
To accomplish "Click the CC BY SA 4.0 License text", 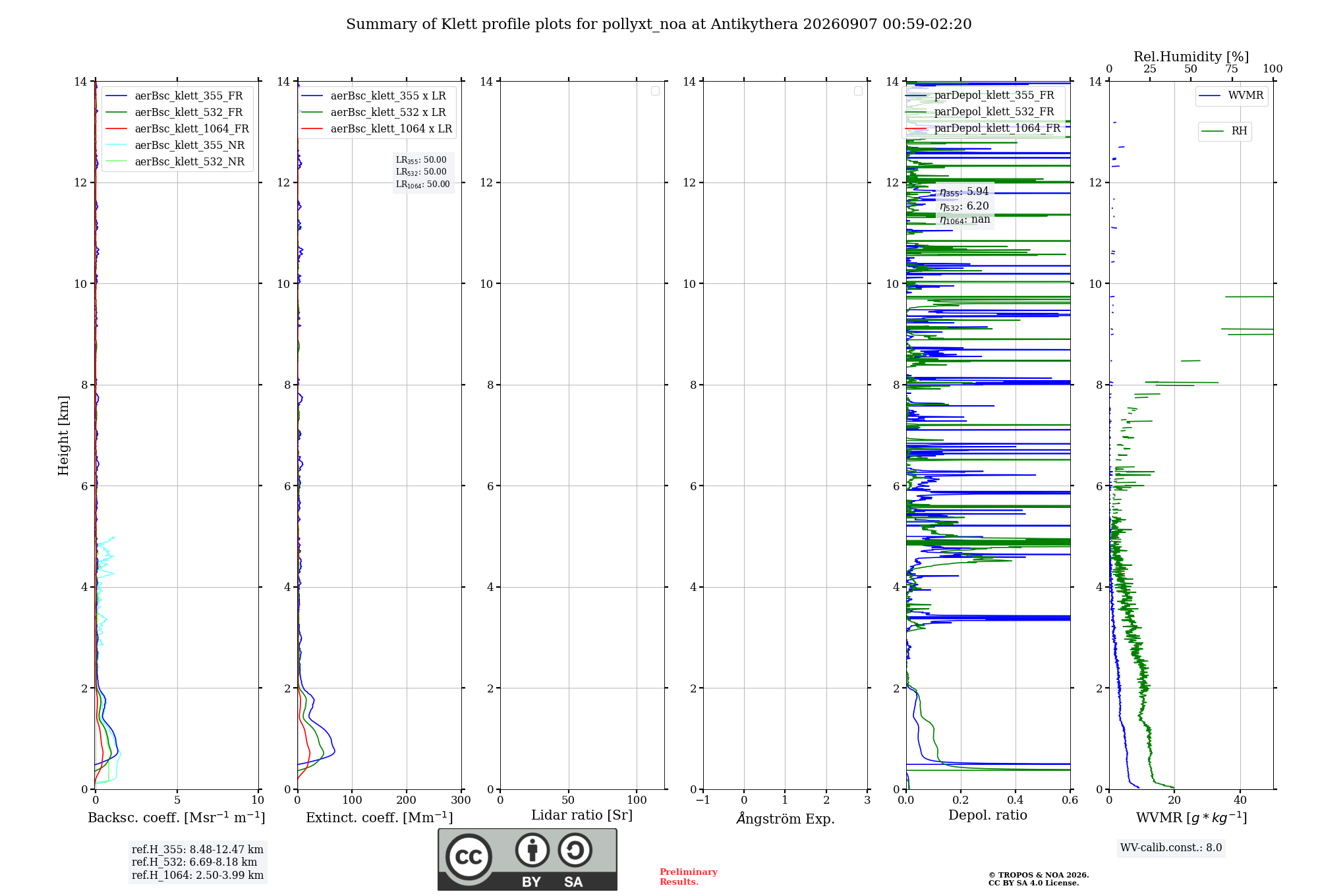I will point(1034,883).
